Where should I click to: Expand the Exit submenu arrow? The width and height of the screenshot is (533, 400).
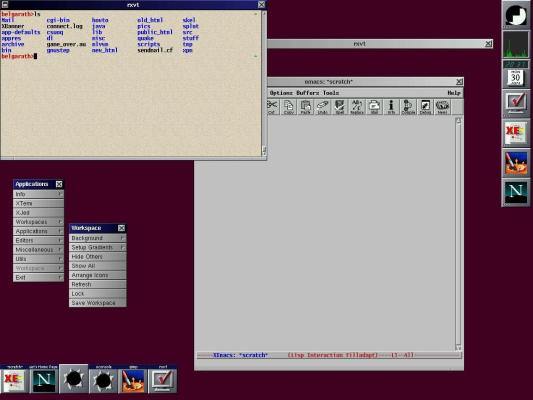(60, 278)
